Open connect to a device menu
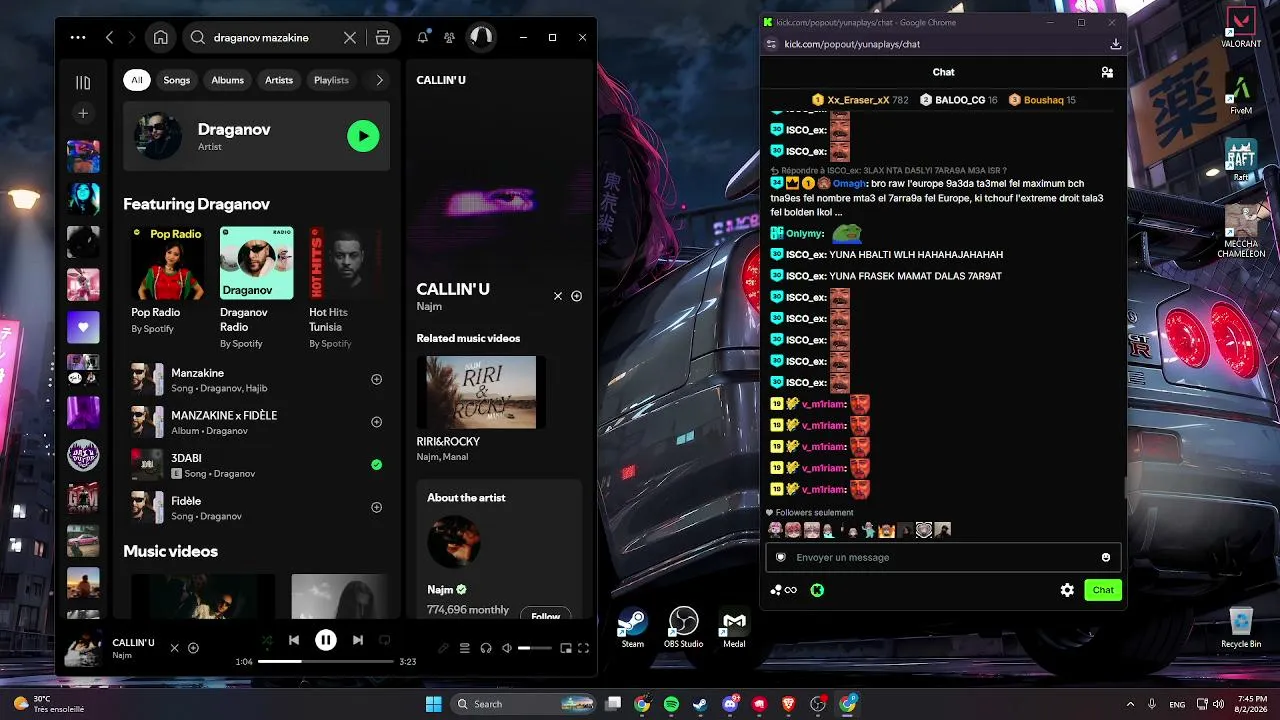The image size is (1280, 720). click(486, 648)
